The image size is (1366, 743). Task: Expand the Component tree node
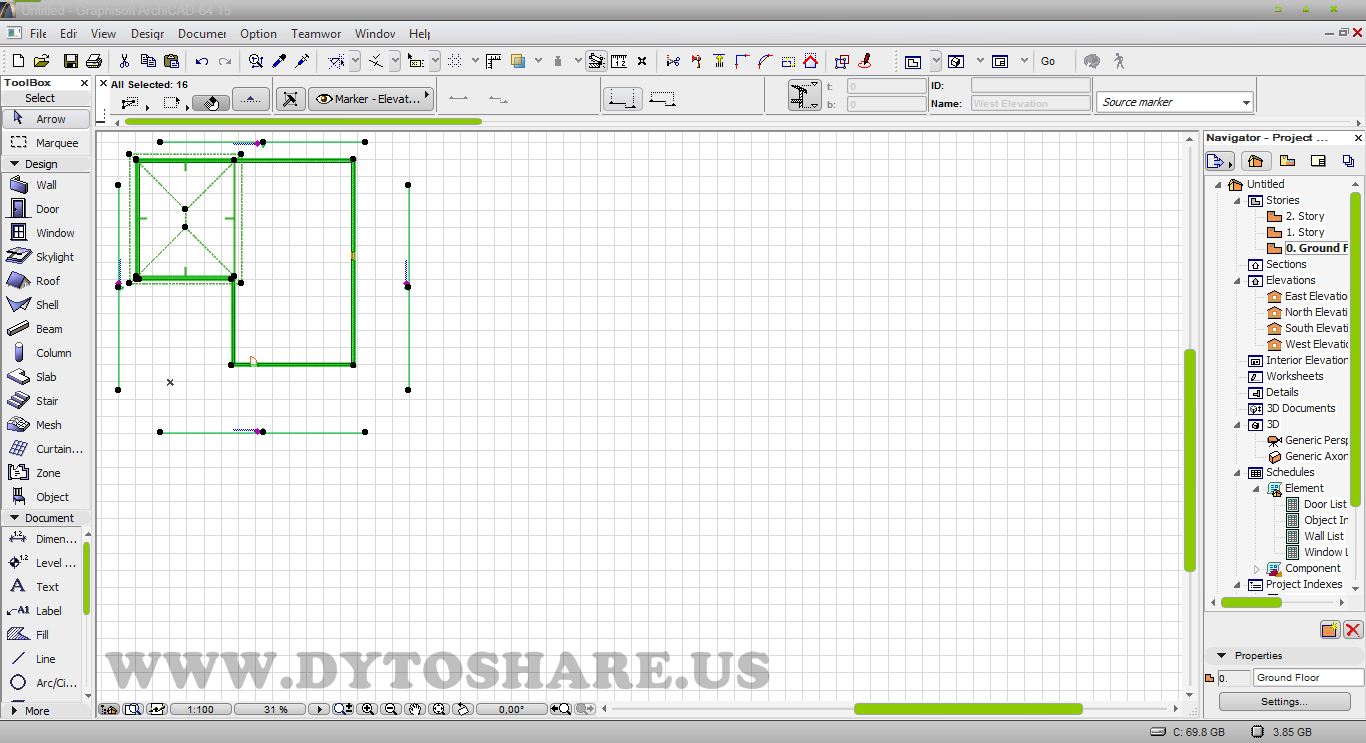point(1258,568)
